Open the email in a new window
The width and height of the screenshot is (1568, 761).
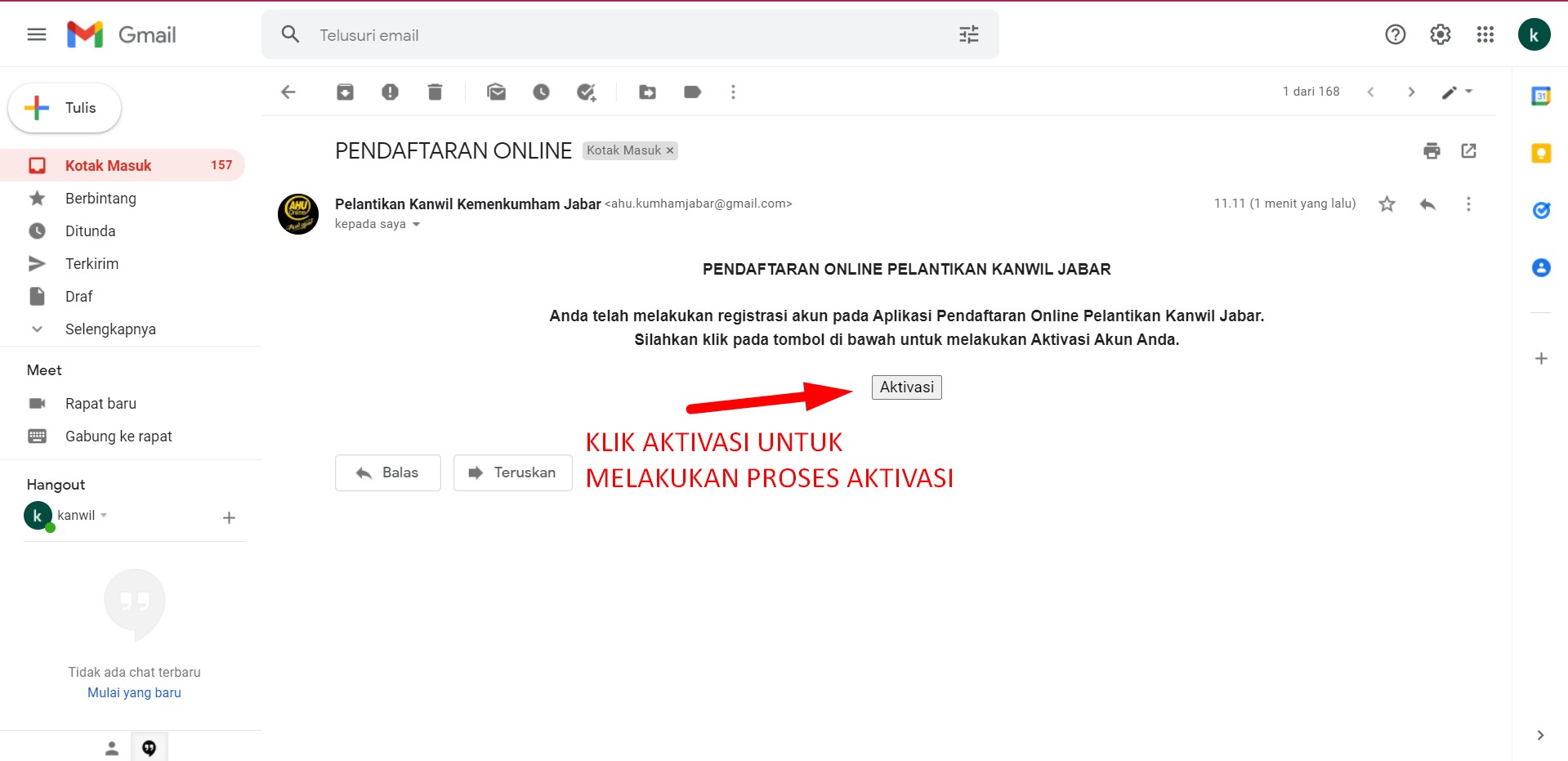pyautogui.click(x=1468, y=151)
